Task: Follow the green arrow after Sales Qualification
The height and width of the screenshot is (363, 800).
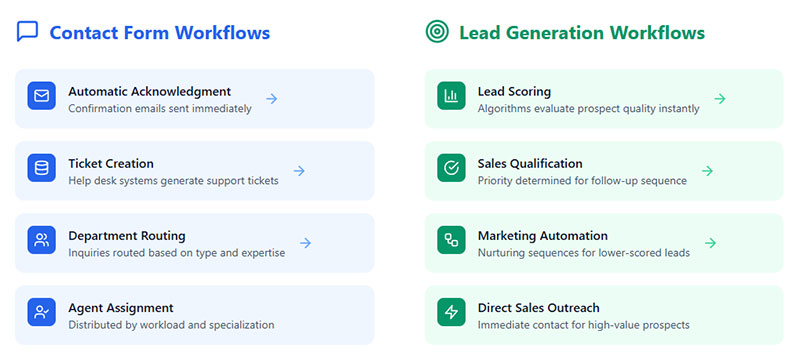Action: pyautogui.click(x=707, y=171)
